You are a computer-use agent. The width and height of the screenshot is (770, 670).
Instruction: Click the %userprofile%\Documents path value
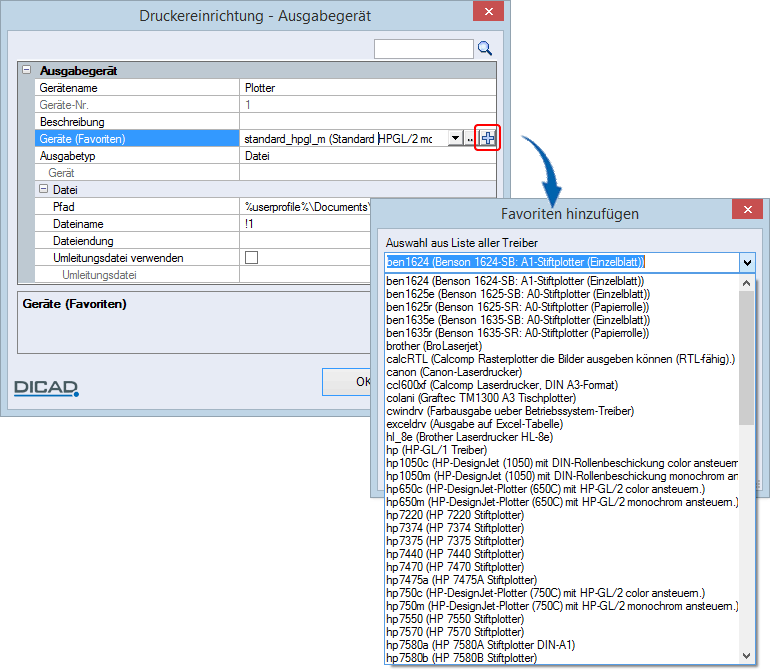[x=305, y=207]
